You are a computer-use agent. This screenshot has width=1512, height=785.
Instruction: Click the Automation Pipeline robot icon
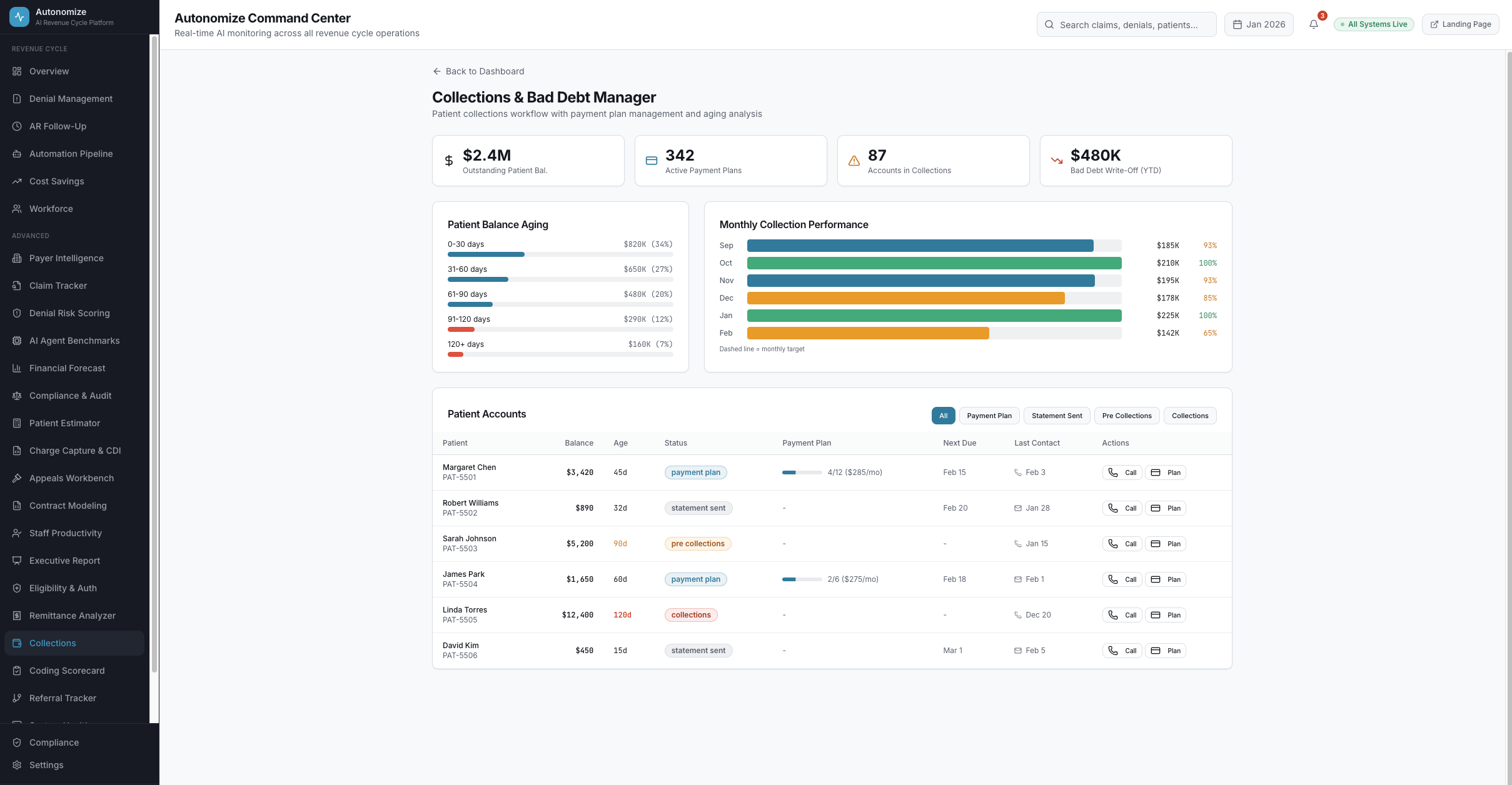click(17, 154)
